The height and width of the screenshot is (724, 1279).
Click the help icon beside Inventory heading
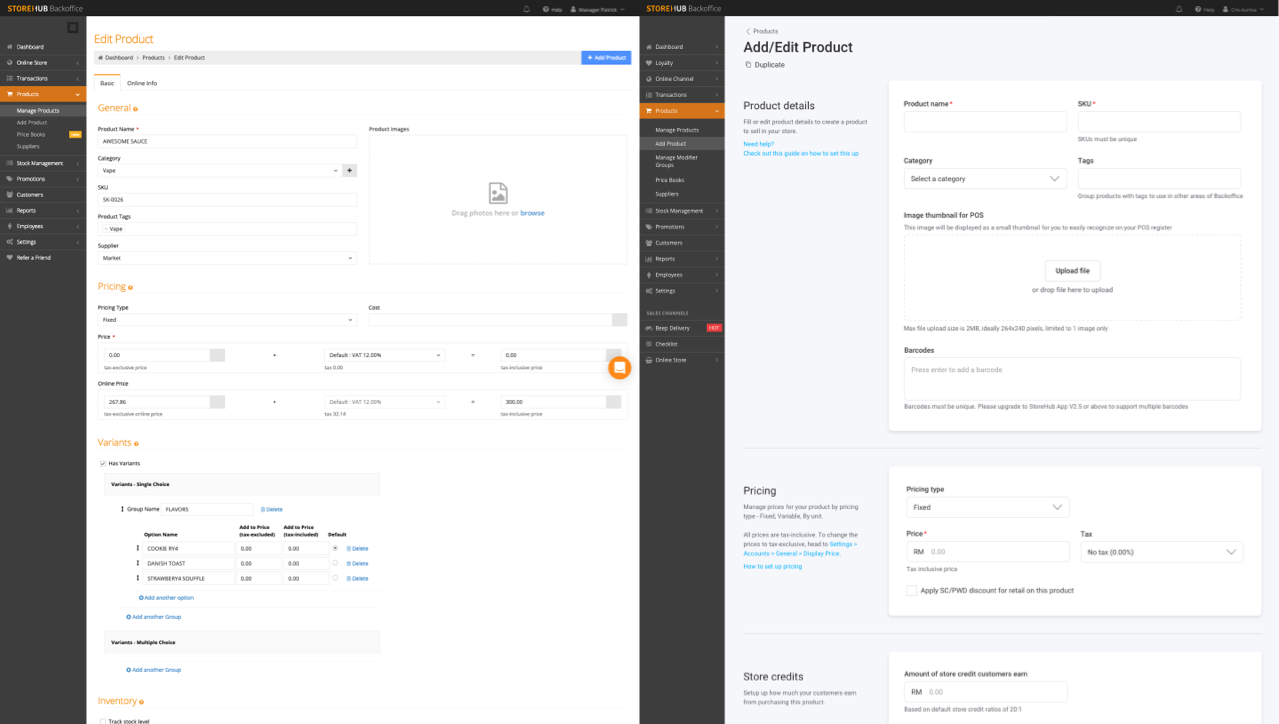142,702
